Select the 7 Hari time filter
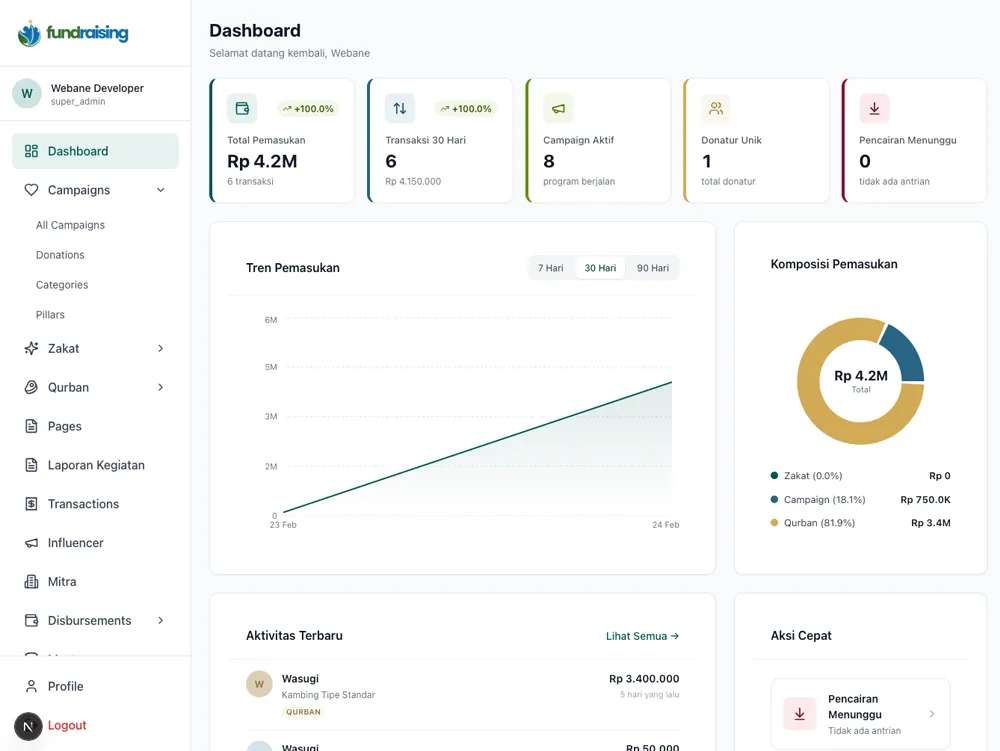 coord(549,267)
